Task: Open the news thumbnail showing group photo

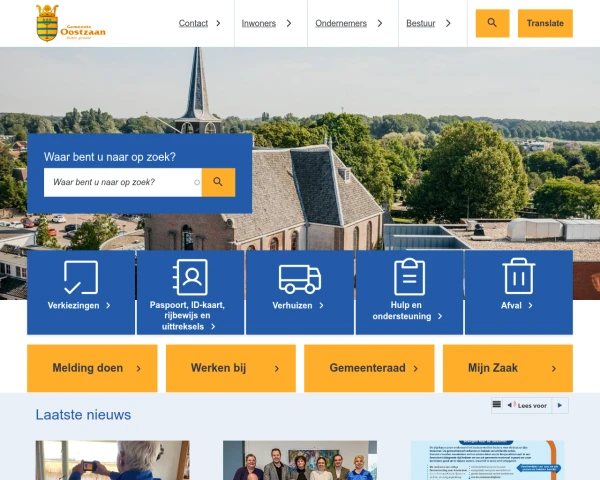Action: 300,460
